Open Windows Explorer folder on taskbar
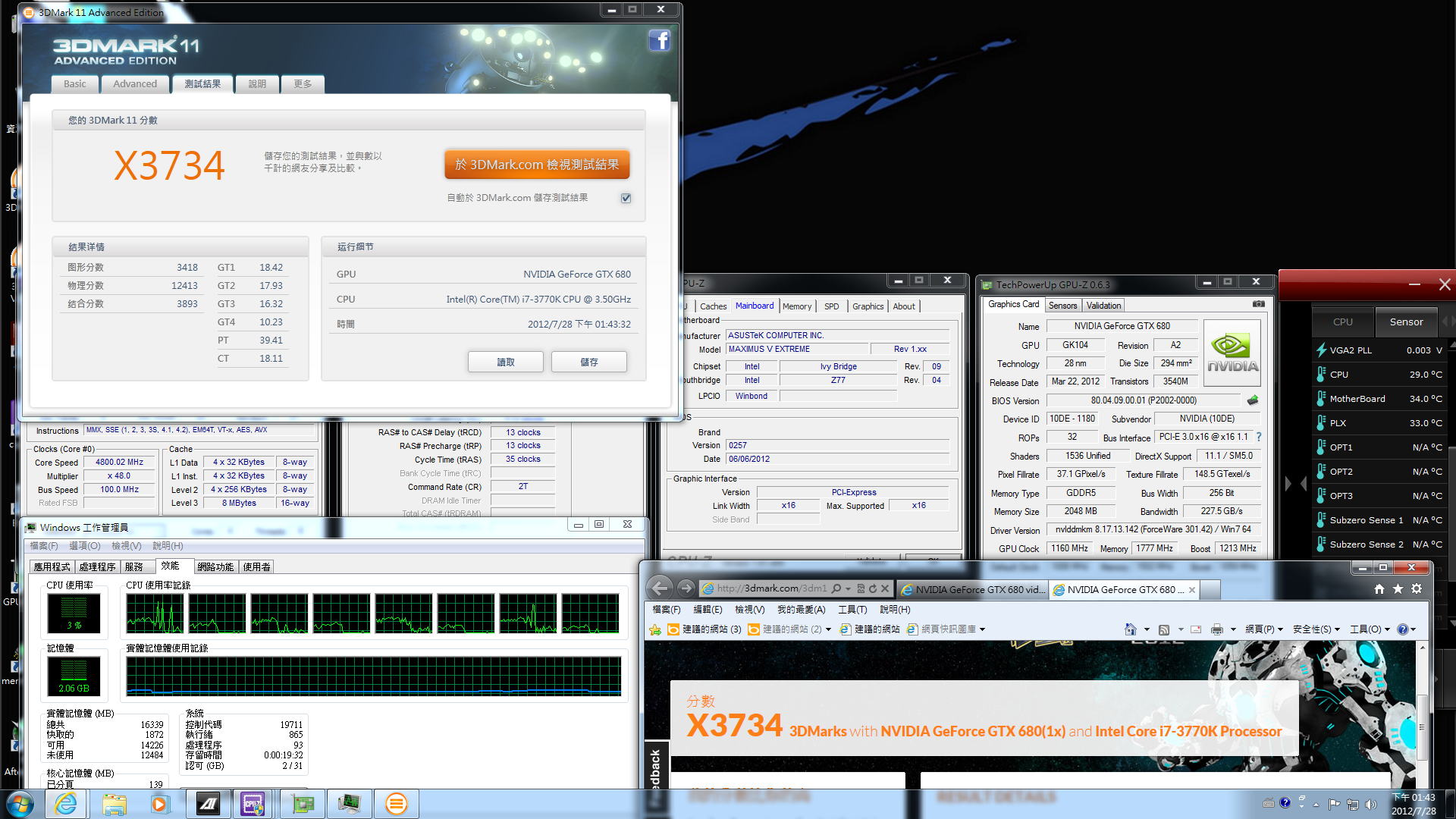 click(x=115, y=804)
